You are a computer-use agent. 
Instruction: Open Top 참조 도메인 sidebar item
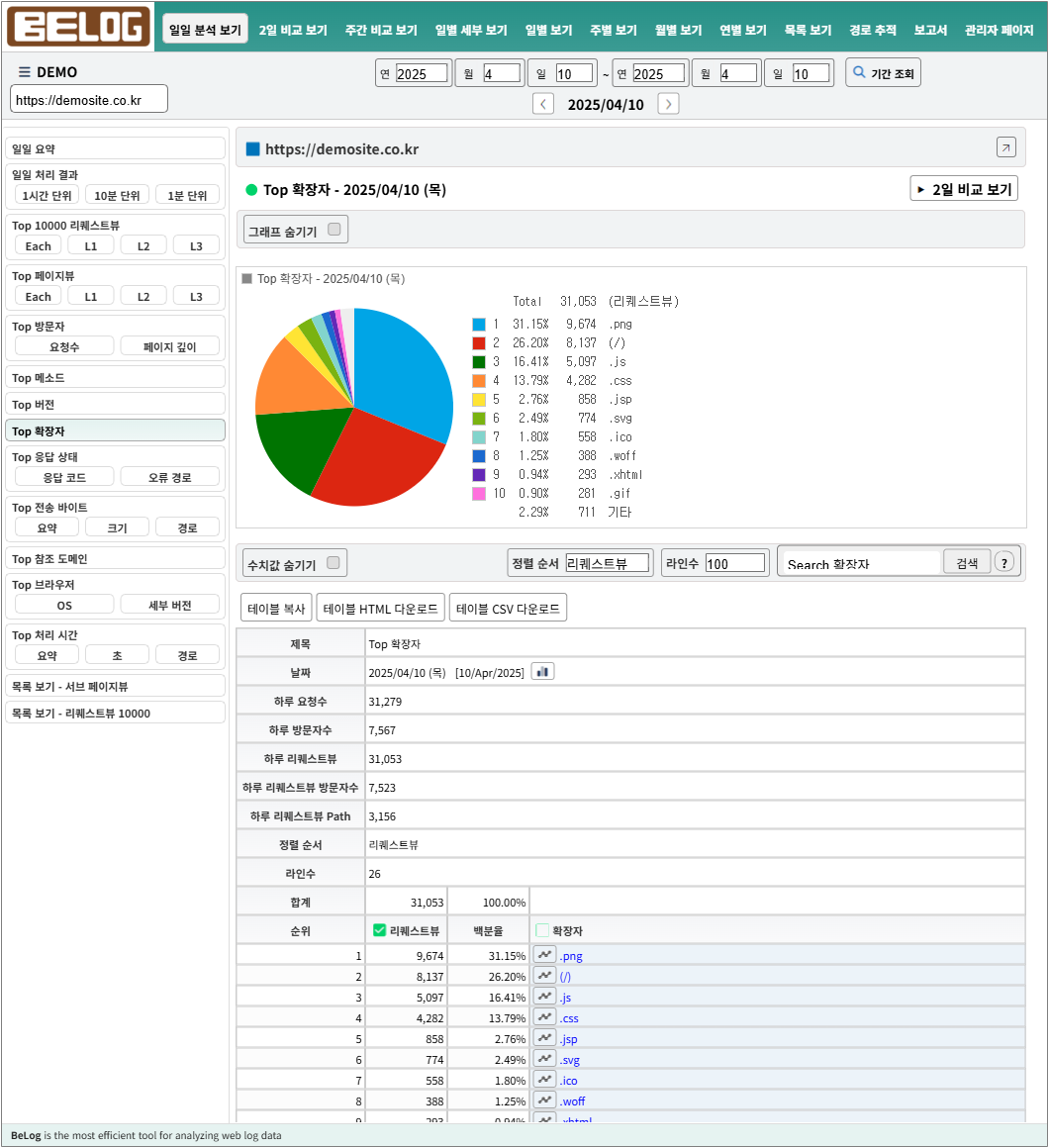[115, 558]
